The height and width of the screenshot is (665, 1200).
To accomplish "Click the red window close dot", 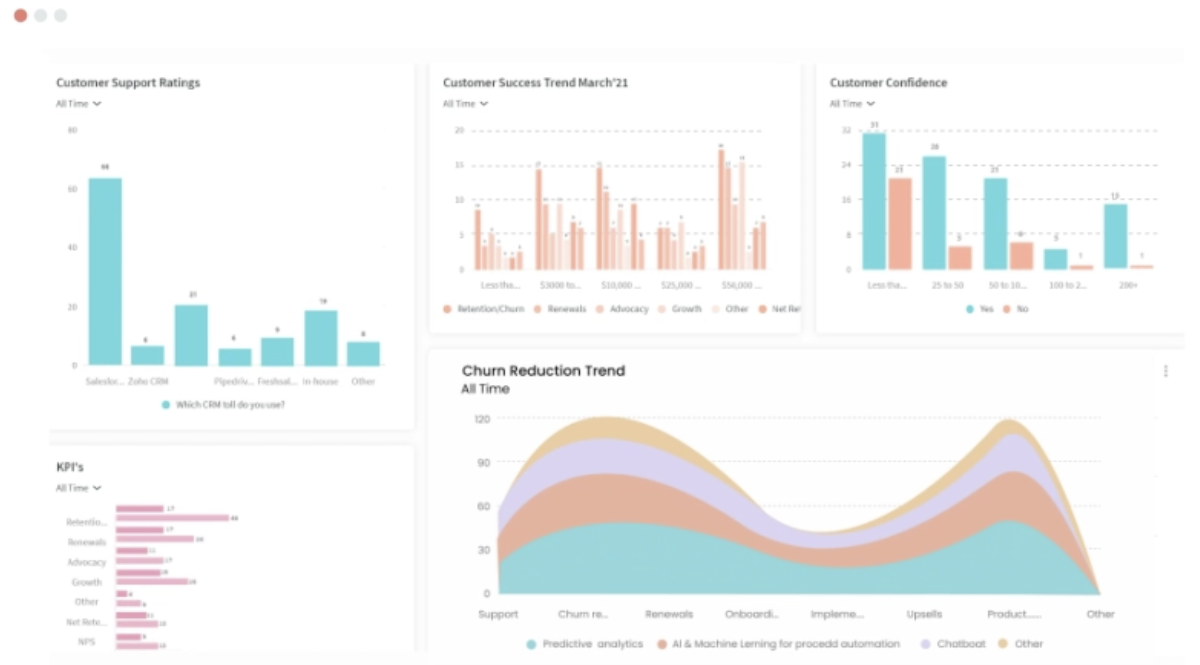I will (20, 16).
